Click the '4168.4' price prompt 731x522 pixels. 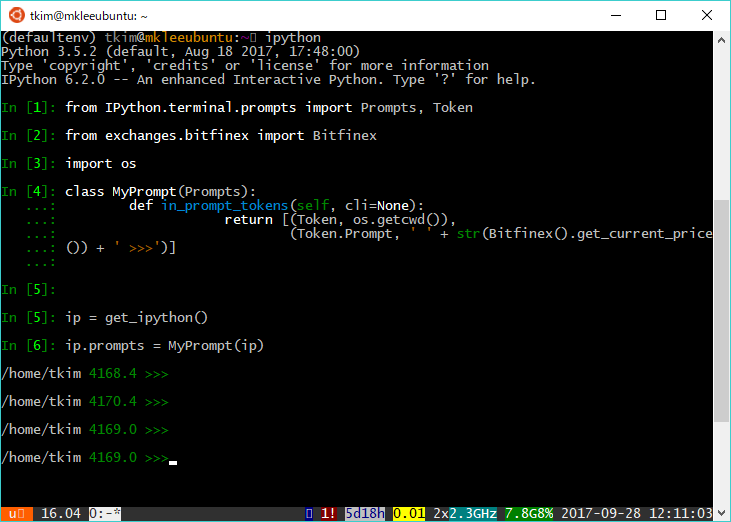113,373
